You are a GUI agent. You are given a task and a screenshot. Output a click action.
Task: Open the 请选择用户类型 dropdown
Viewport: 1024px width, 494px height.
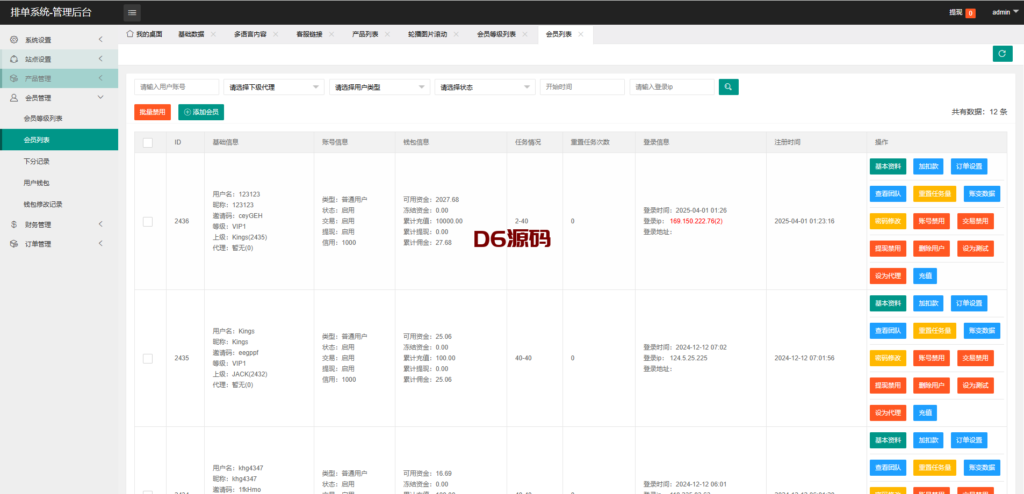379,87
